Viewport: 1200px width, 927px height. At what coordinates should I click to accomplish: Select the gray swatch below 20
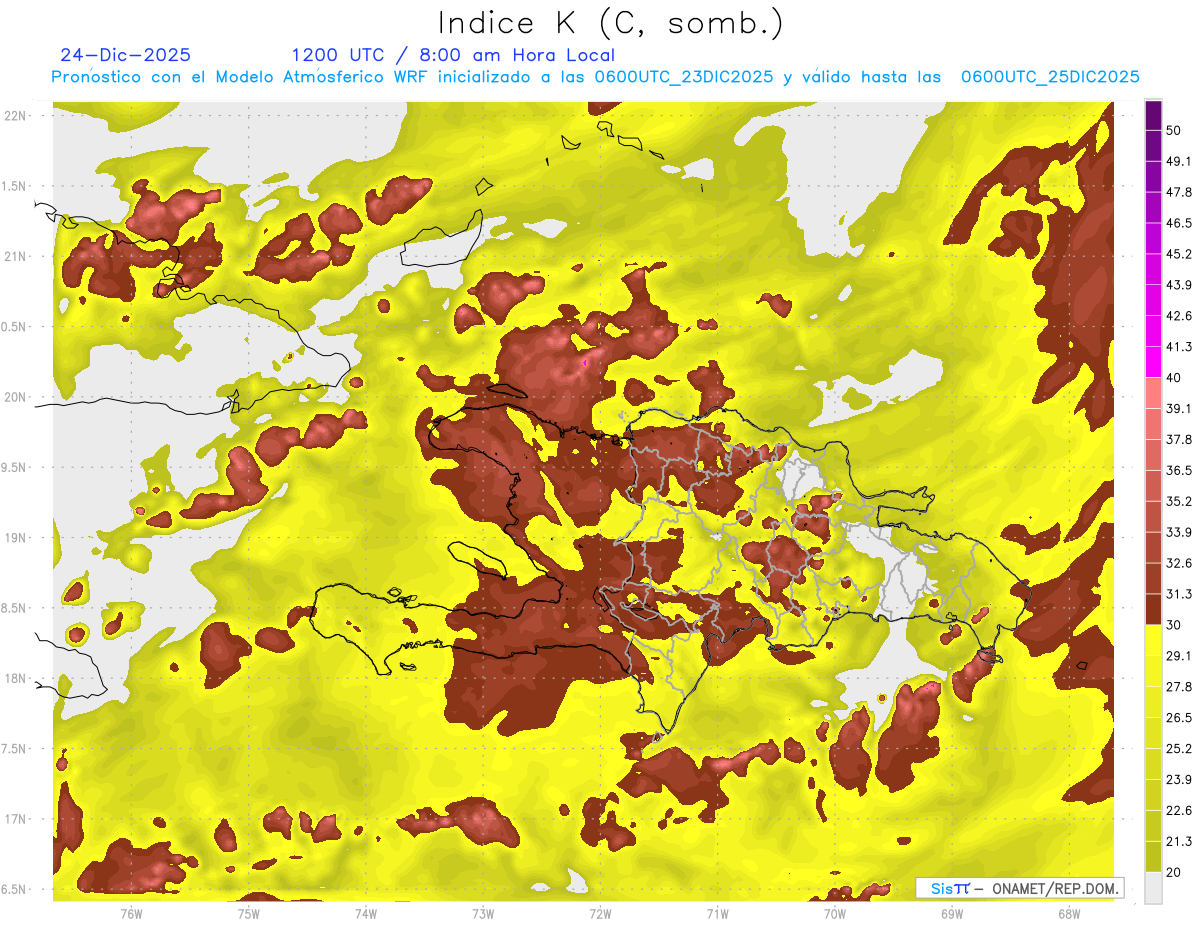coord(1153,887)
